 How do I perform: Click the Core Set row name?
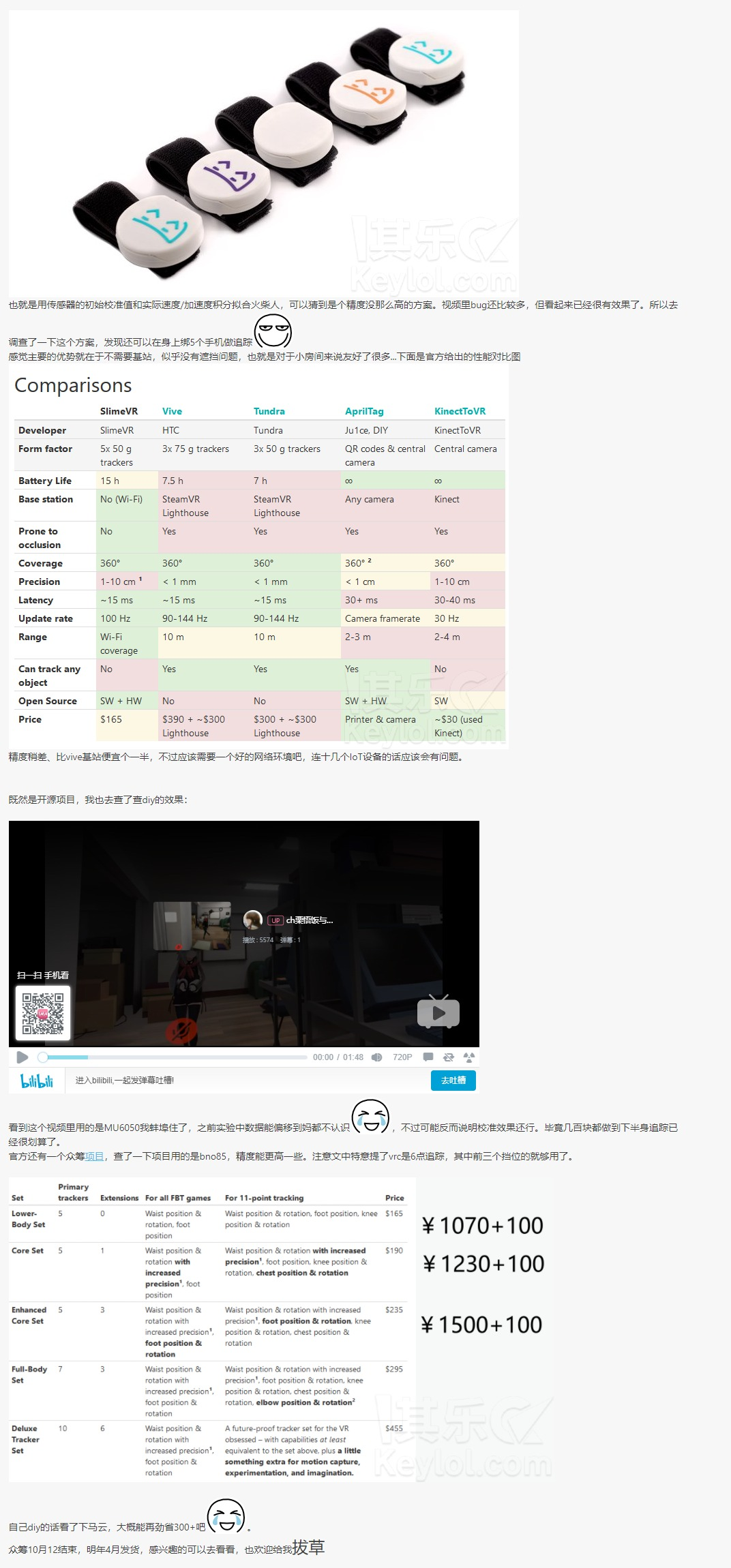tap(27, 1250)
